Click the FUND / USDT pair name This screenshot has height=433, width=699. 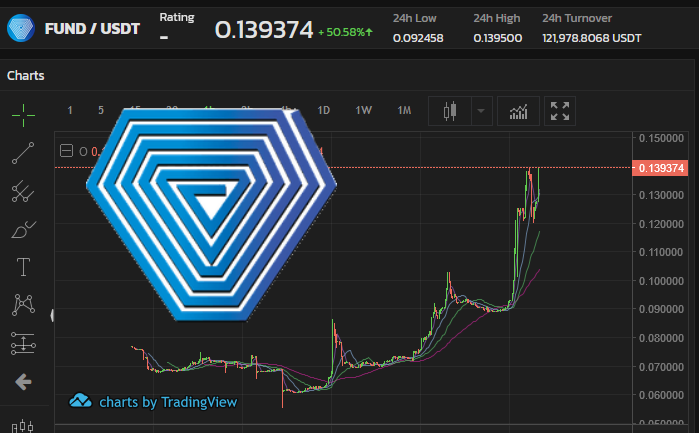[92, 29]
